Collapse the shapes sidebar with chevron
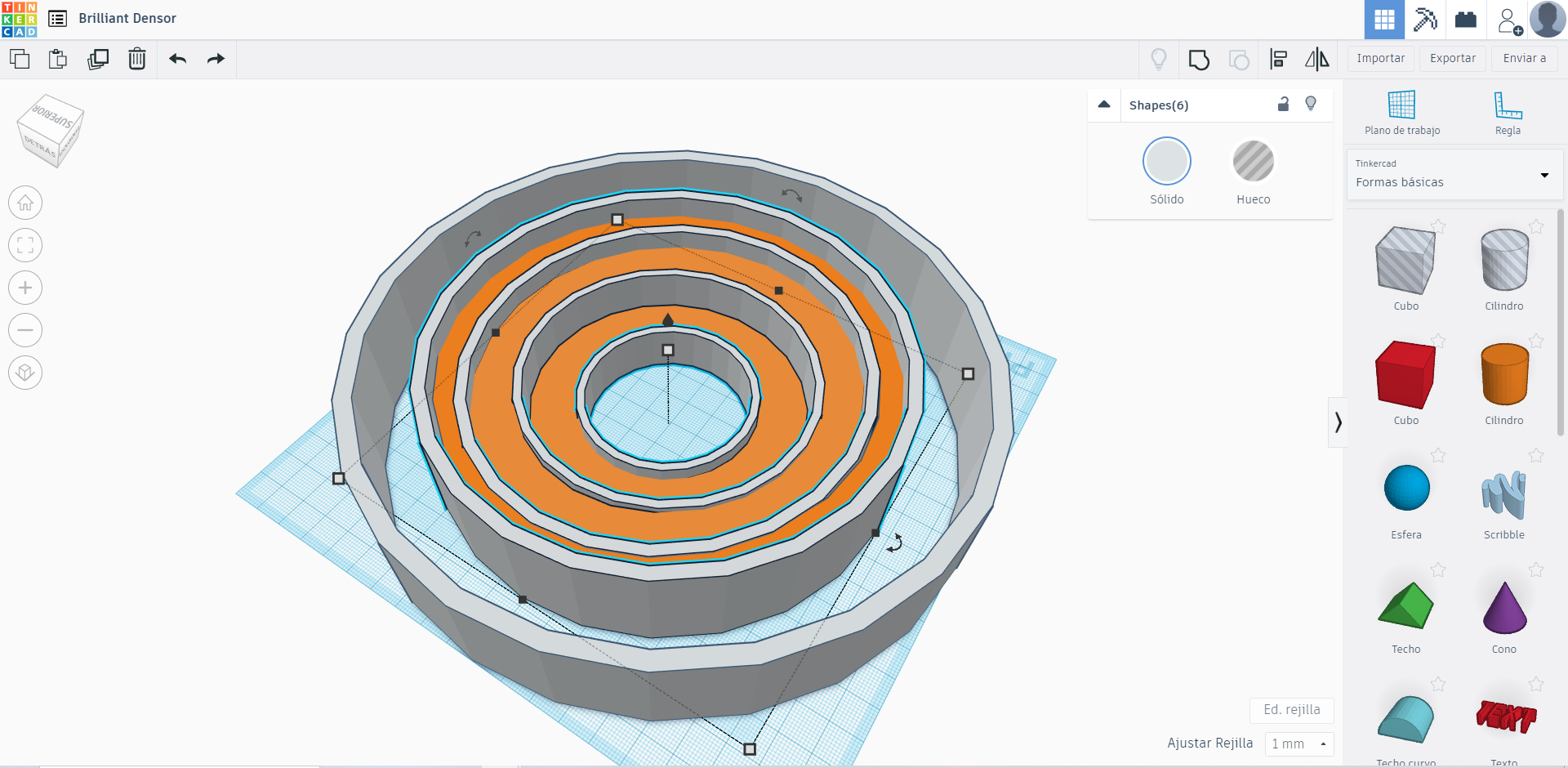The height and width of the screenshot is (768, 1568). (x=1337, y=422)
